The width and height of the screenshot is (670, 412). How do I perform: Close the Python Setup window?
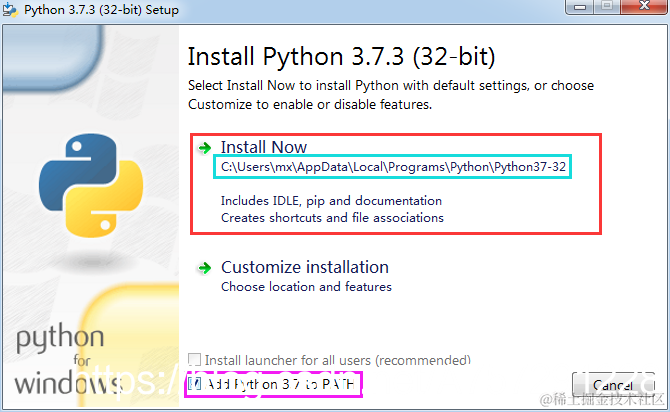click(644, 7)
